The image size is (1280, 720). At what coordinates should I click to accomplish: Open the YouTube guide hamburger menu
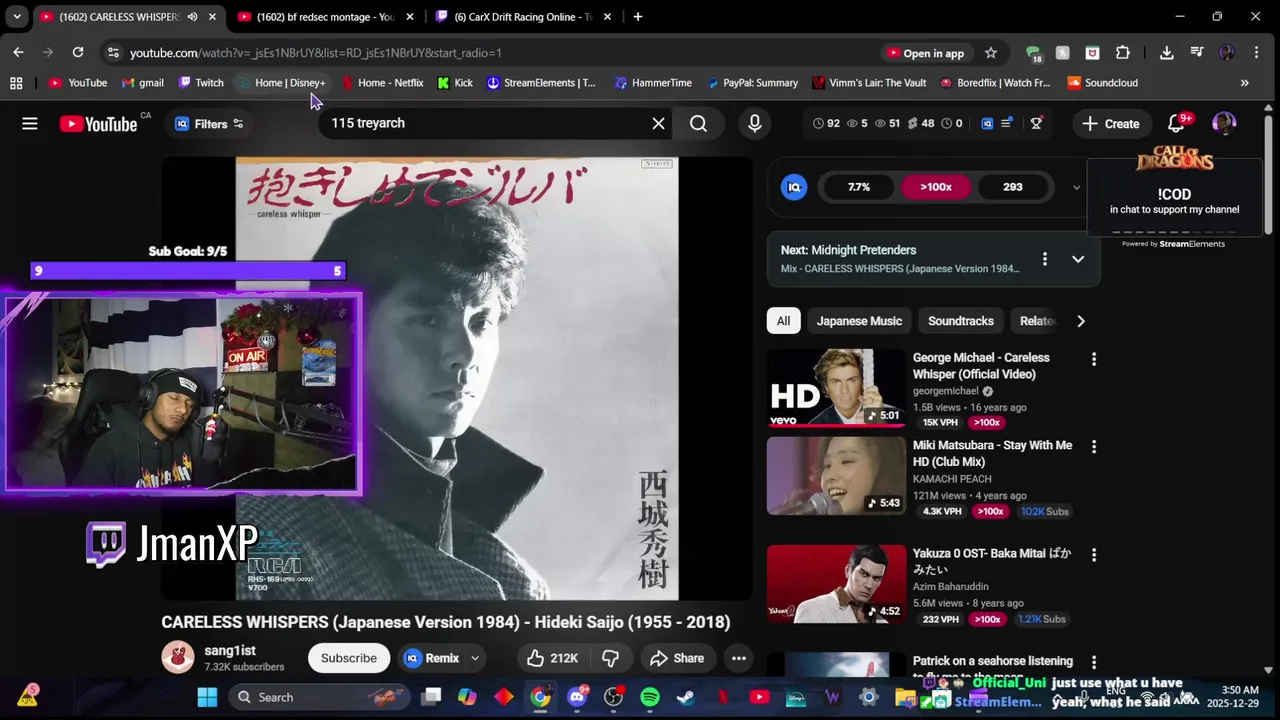click(x=30, y=123)
